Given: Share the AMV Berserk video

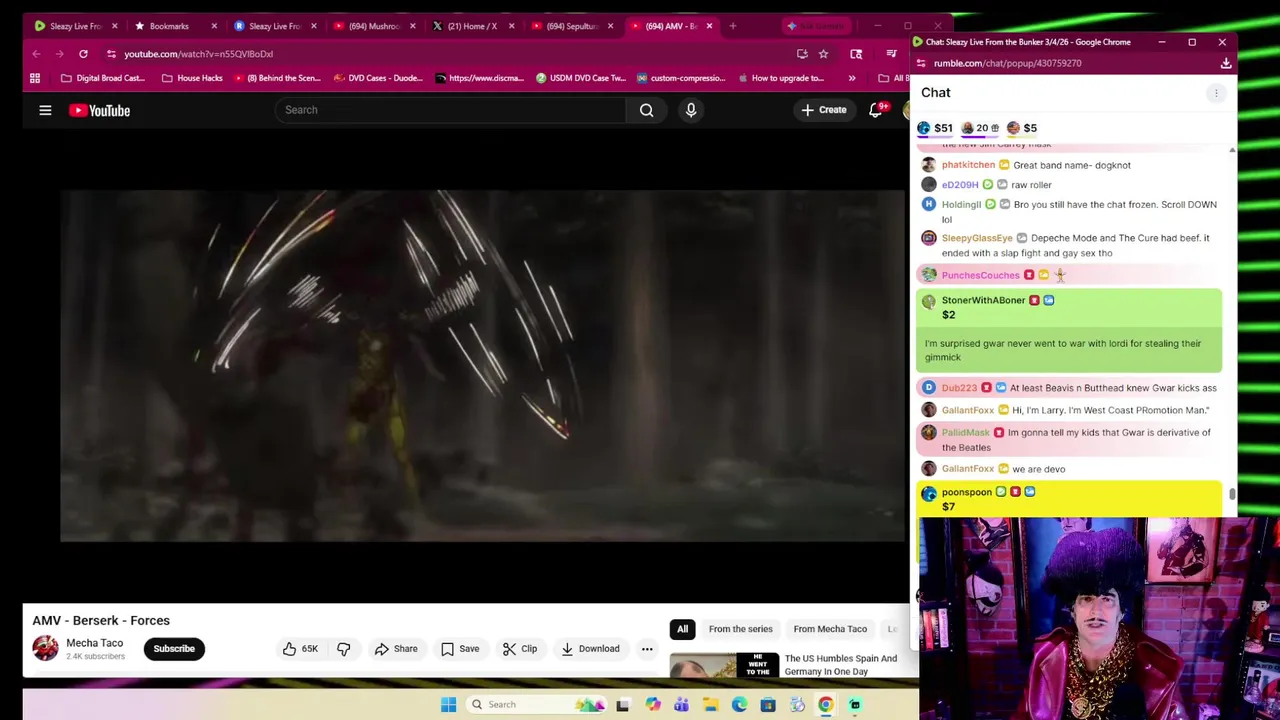Looking at the screenshot, I should 396,649.
